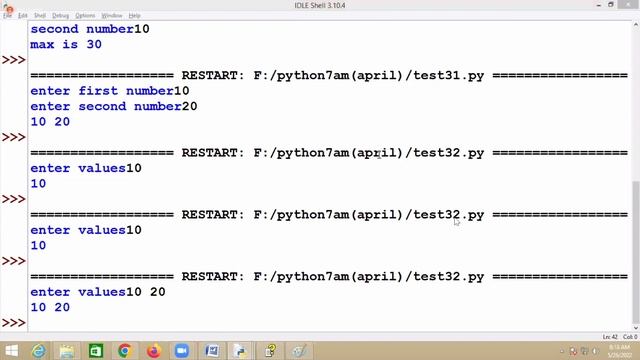
Task: Open the Help menu
Action: pos(134,16)
